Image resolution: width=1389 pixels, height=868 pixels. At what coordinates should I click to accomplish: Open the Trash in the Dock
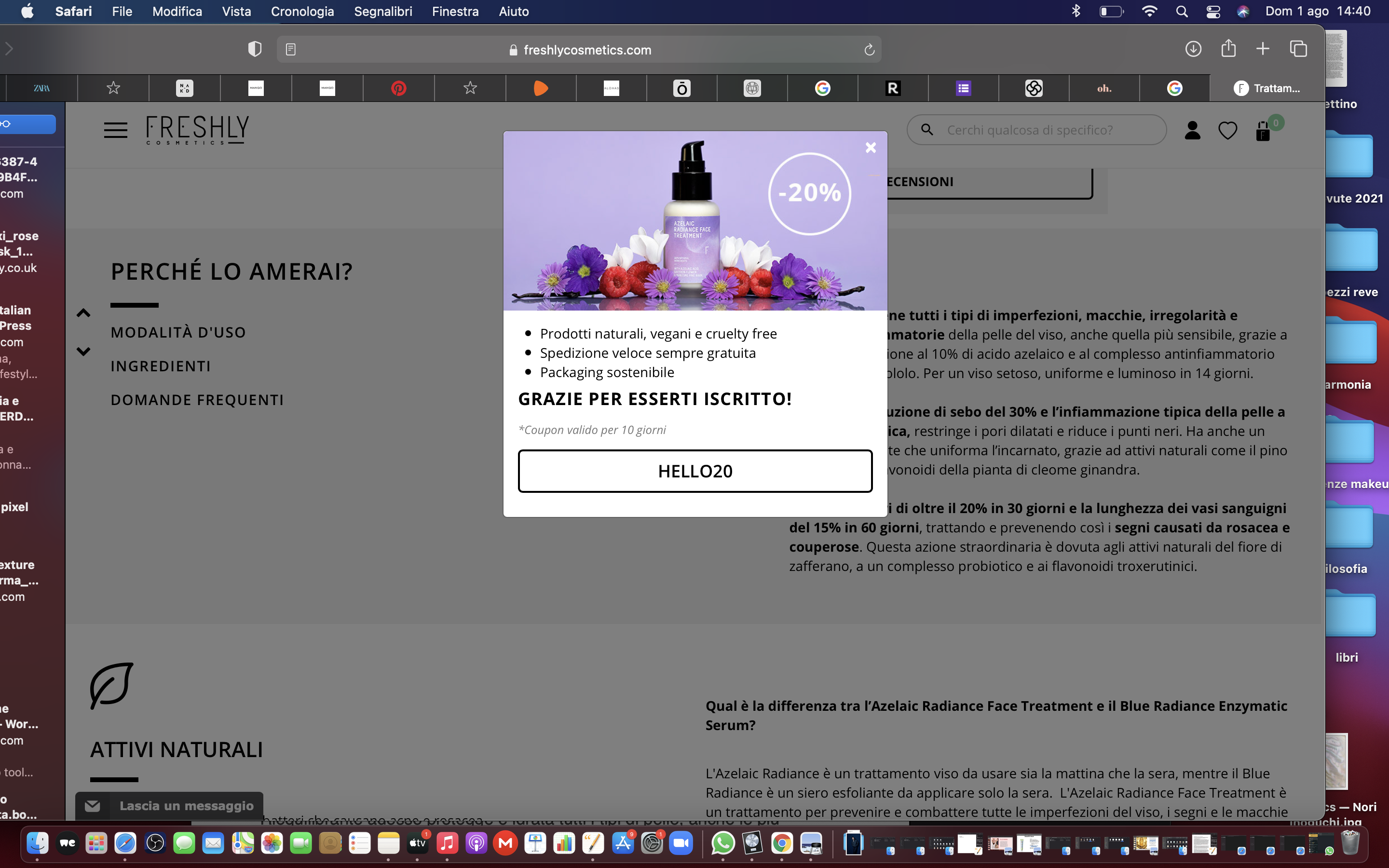[x=1350, y=843]
